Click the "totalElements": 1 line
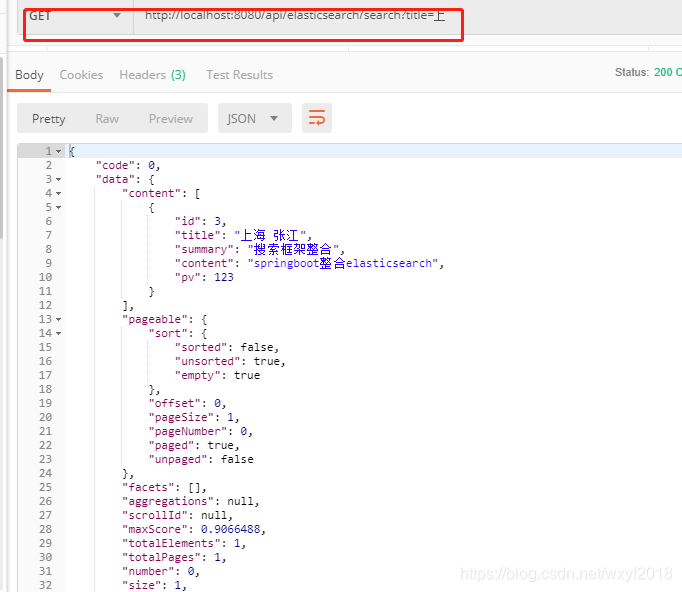The image size is (682, 592). (x=184, y=543)
